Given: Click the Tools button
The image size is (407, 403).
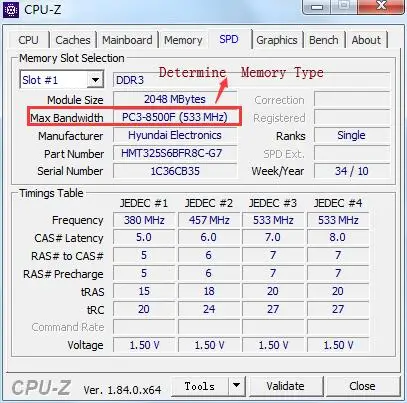Looking at the screenshot, I should pyautogui.click(x=200, y=386).
